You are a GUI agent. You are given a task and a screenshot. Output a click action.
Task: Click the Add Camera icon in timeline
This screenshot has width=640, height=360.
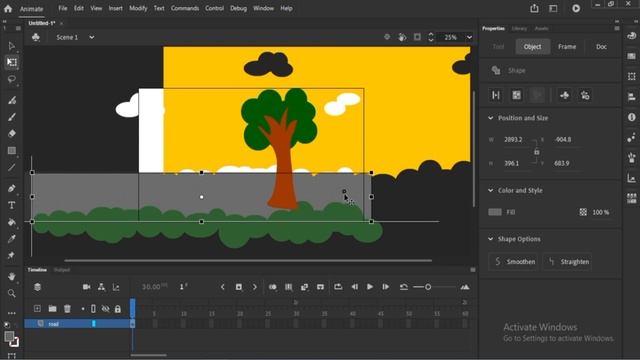coord(86,287)
